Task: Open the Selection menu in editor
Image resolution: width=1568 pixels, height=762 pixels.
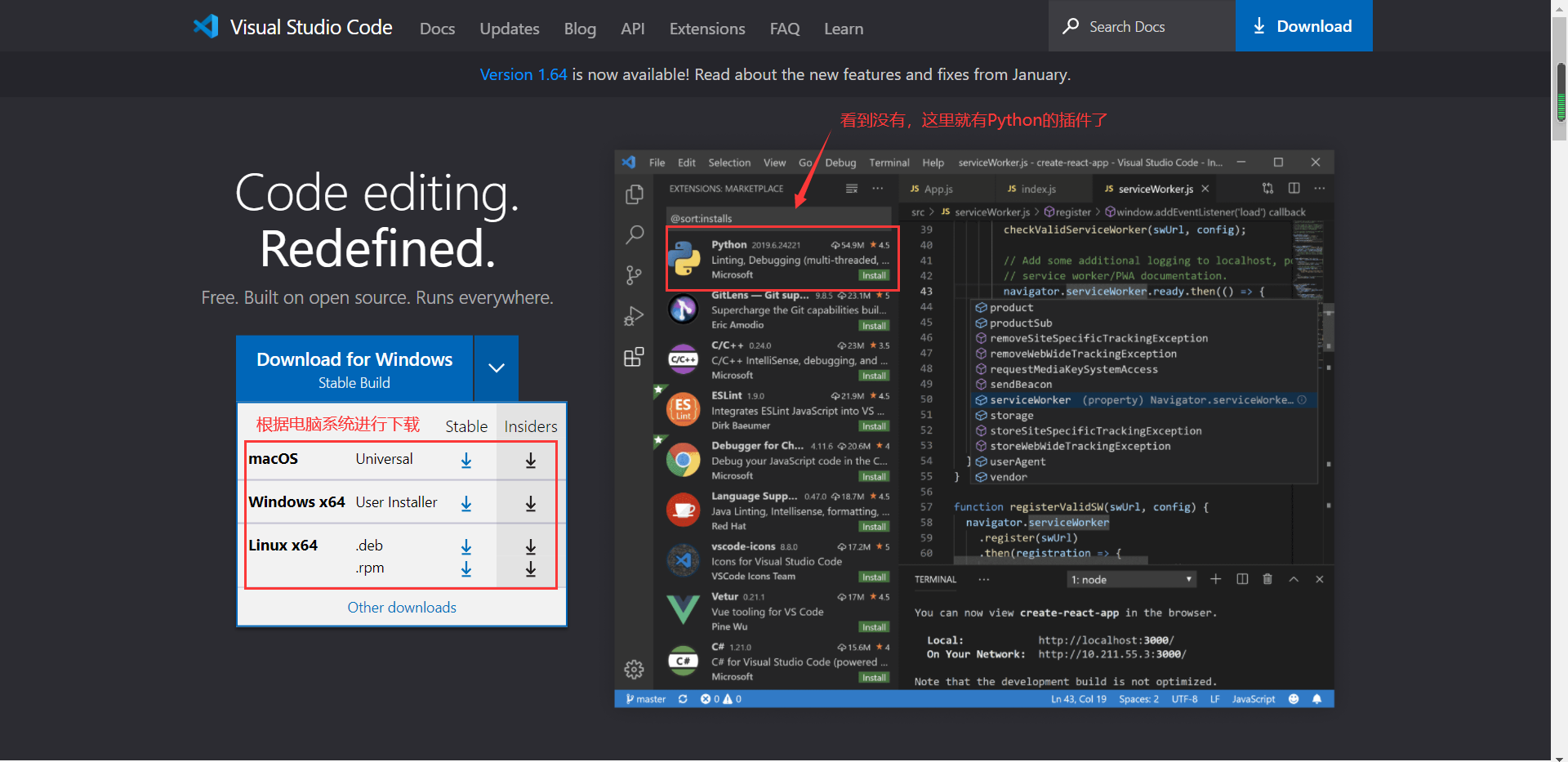Action: tap(729, 163)
